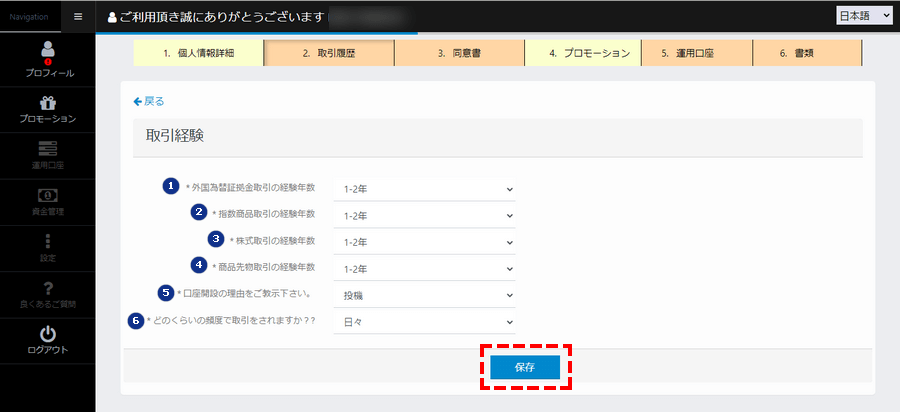Open the 良くあるご質問 question mark icon

(48, 289)
